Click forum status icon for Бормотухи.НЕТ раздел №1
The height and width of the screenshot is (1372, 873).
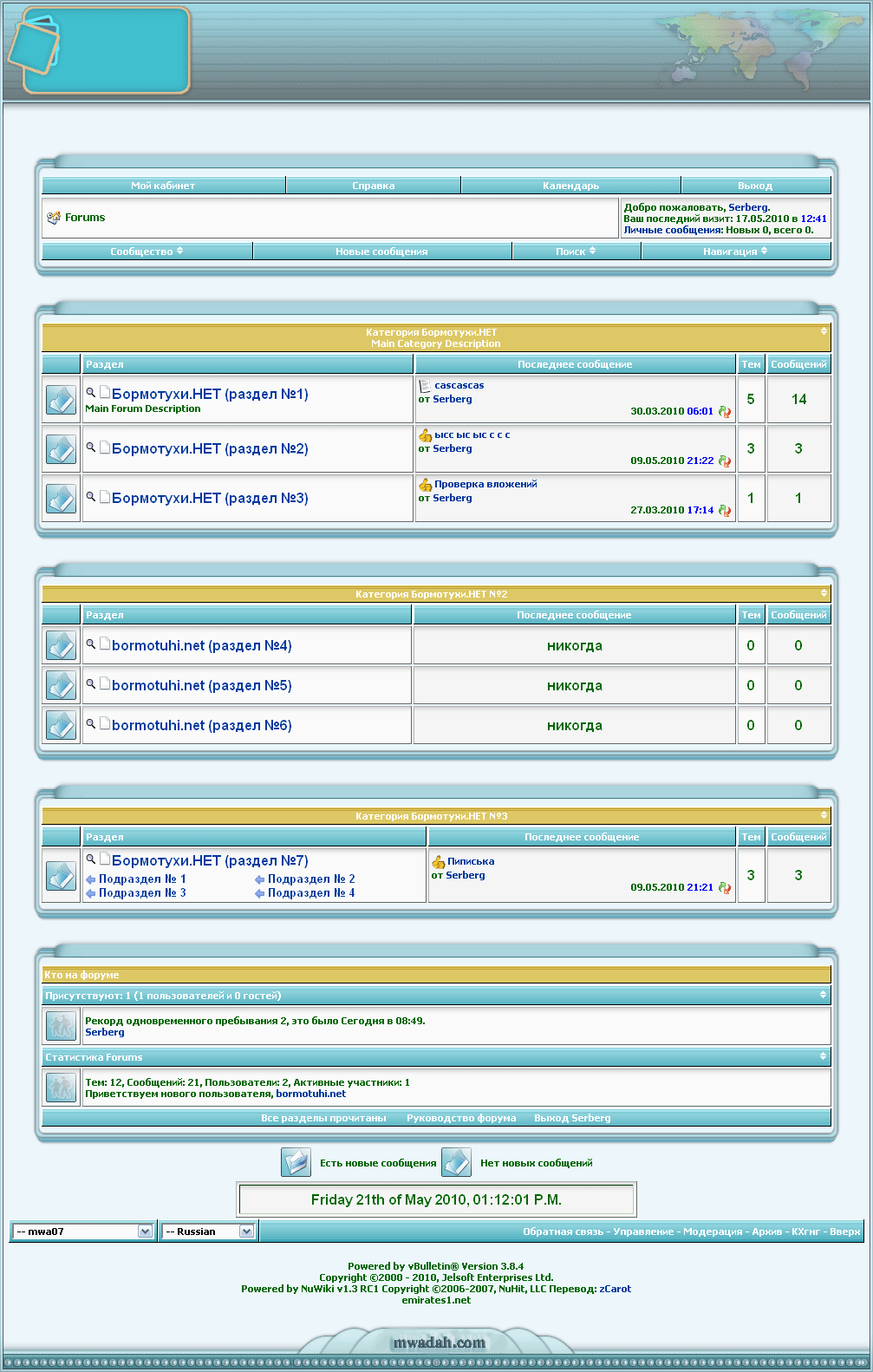[61, 400]
